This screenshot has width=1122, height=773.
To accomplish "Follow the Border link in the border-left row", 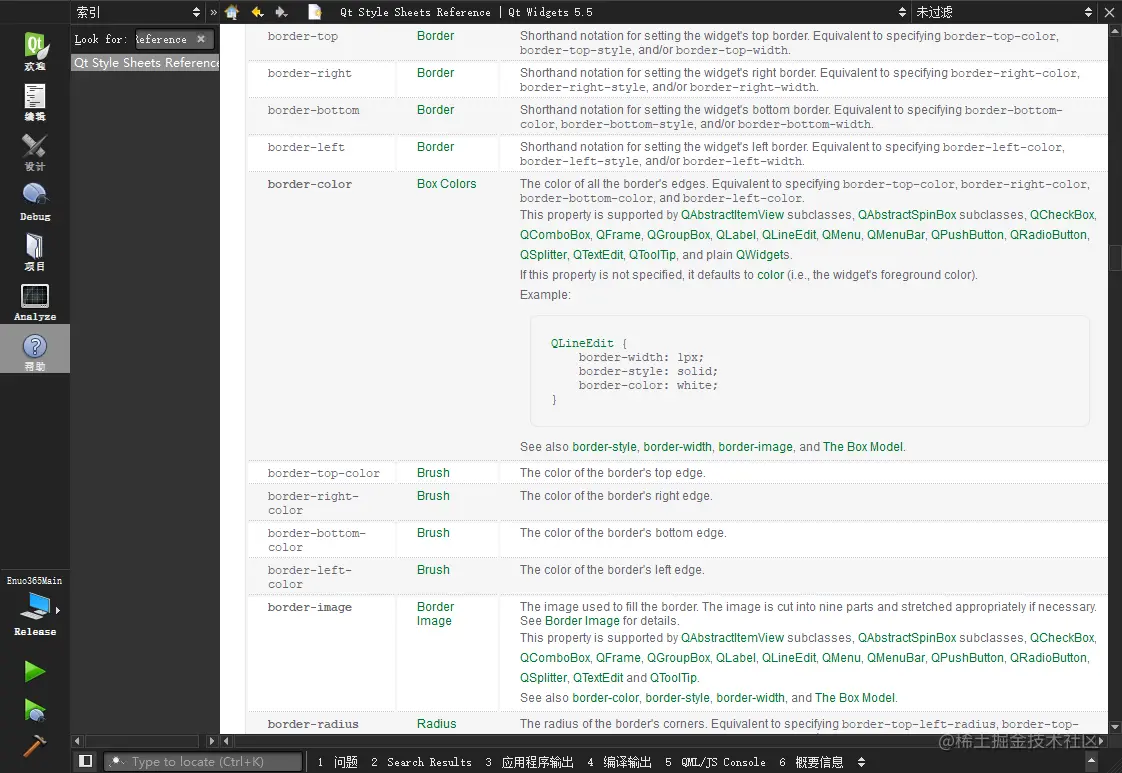I will pos(435,147).
